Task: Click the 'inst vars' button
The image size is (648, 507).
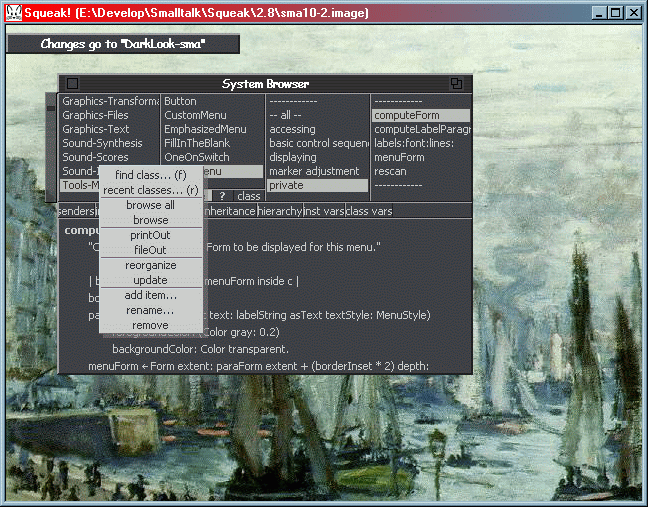Action: (x=324, y=211)
